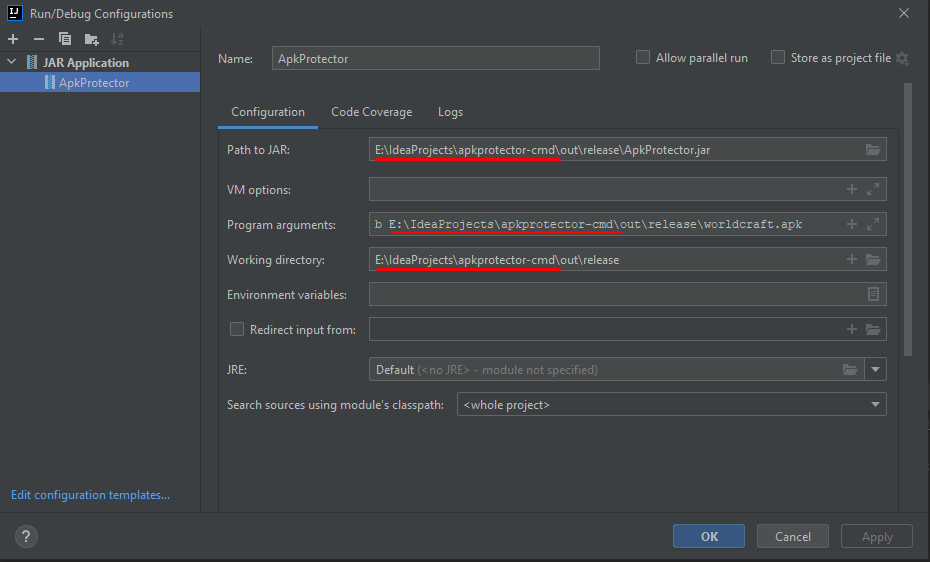
Task: Click the Apply button
Action: pos(877,537)
